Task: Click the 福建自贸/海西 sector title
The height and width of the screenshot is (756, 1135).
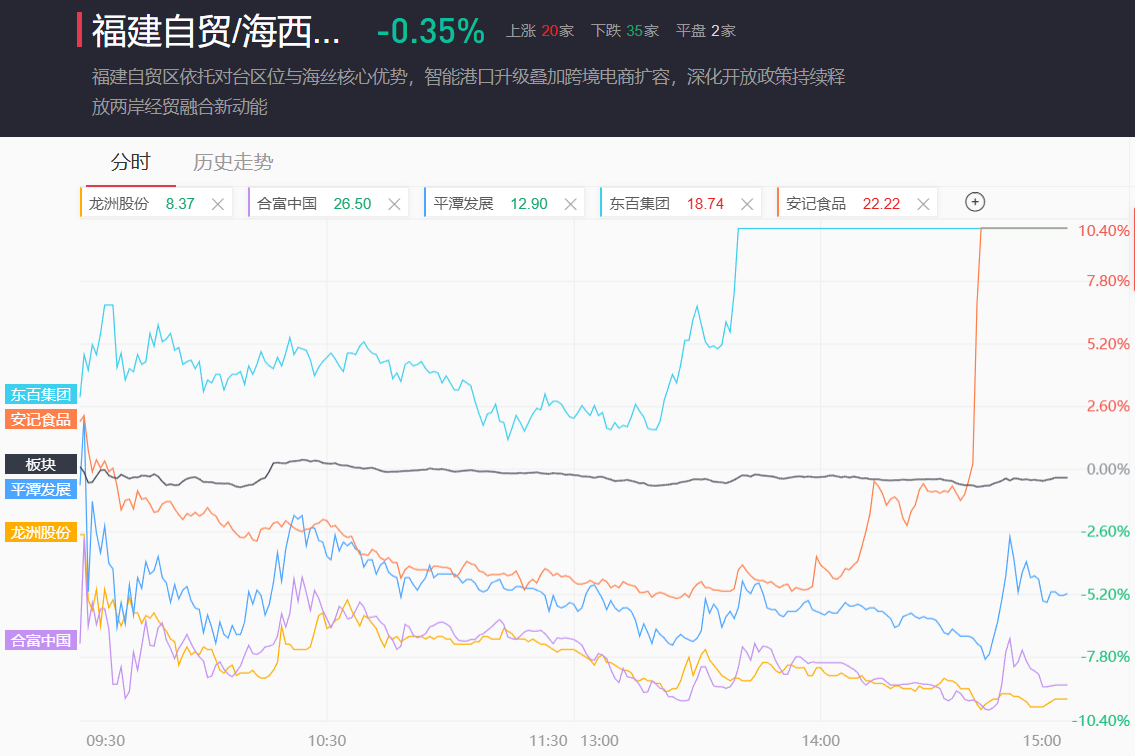Action: [x=216, y=31]
